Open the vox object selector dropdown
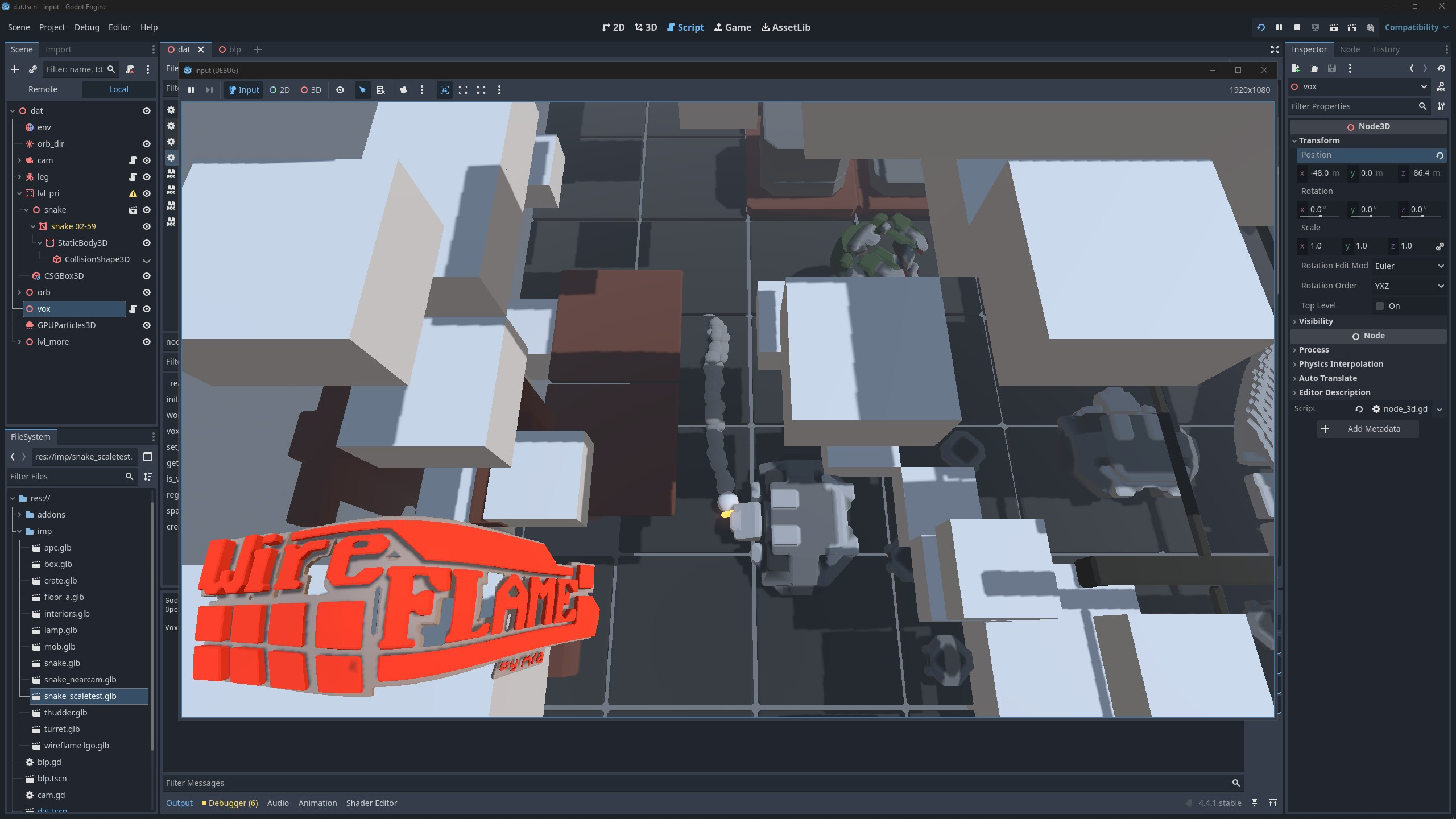Screen dimensions: 1456x819 1359,86
